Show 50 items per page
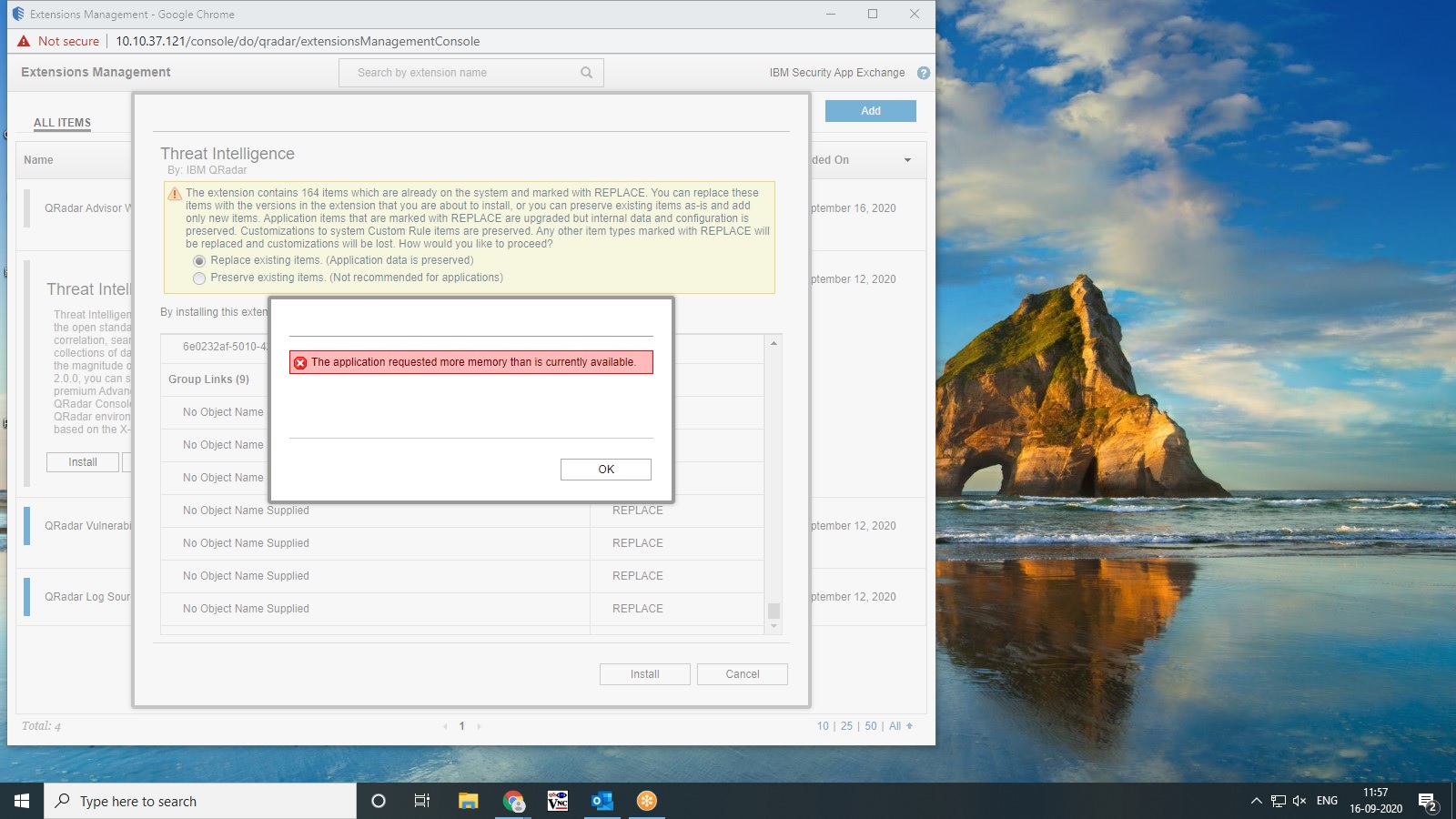Screen dimensions: 1456x819 tap(871, 726)
